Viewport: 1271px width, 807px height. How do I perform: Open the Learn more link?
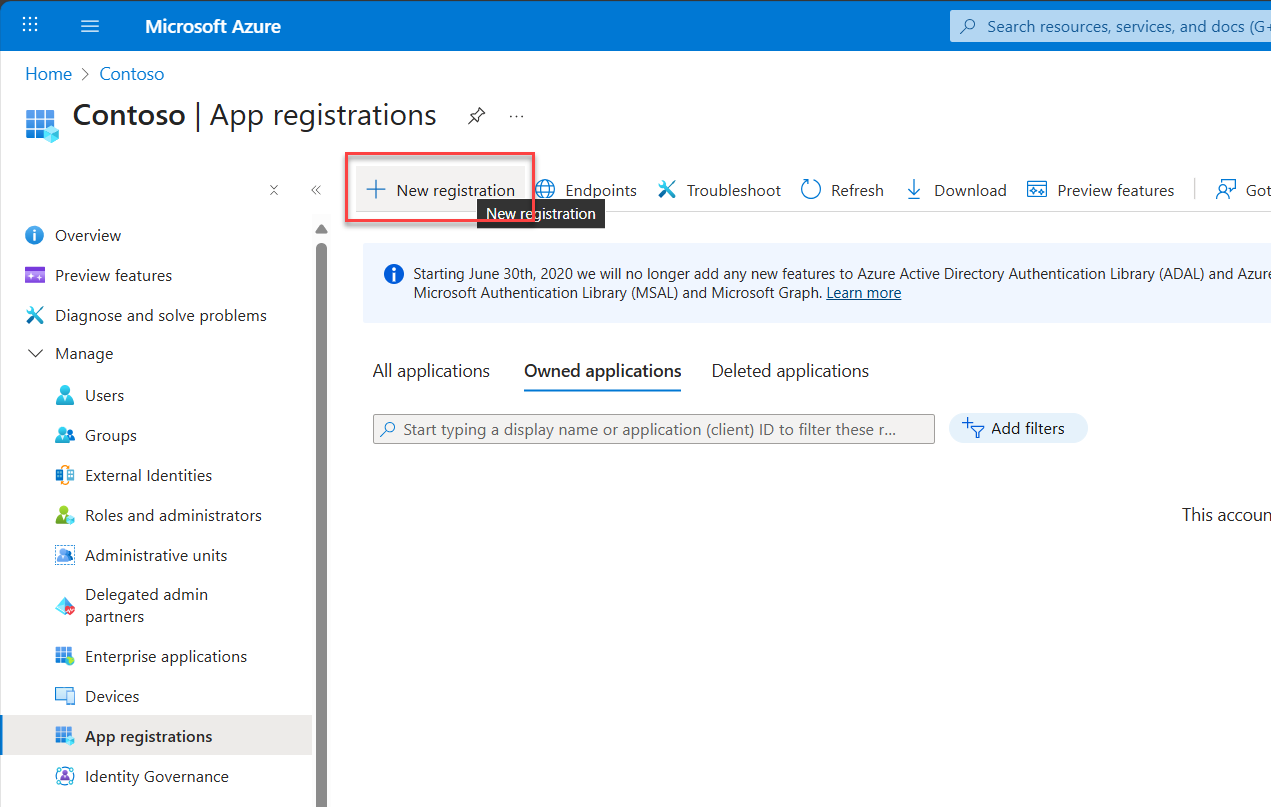pos(863,293)
